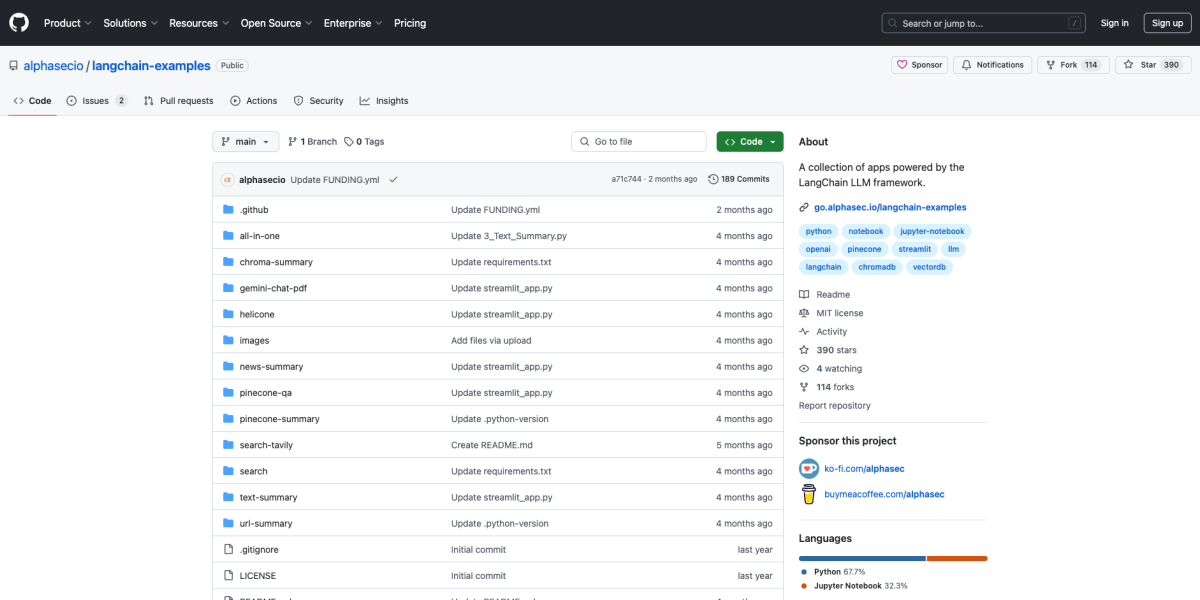Open the green Code dropdown button
Image resolution: width=1200 pixels, height=600 pixels.
[750, 142]
